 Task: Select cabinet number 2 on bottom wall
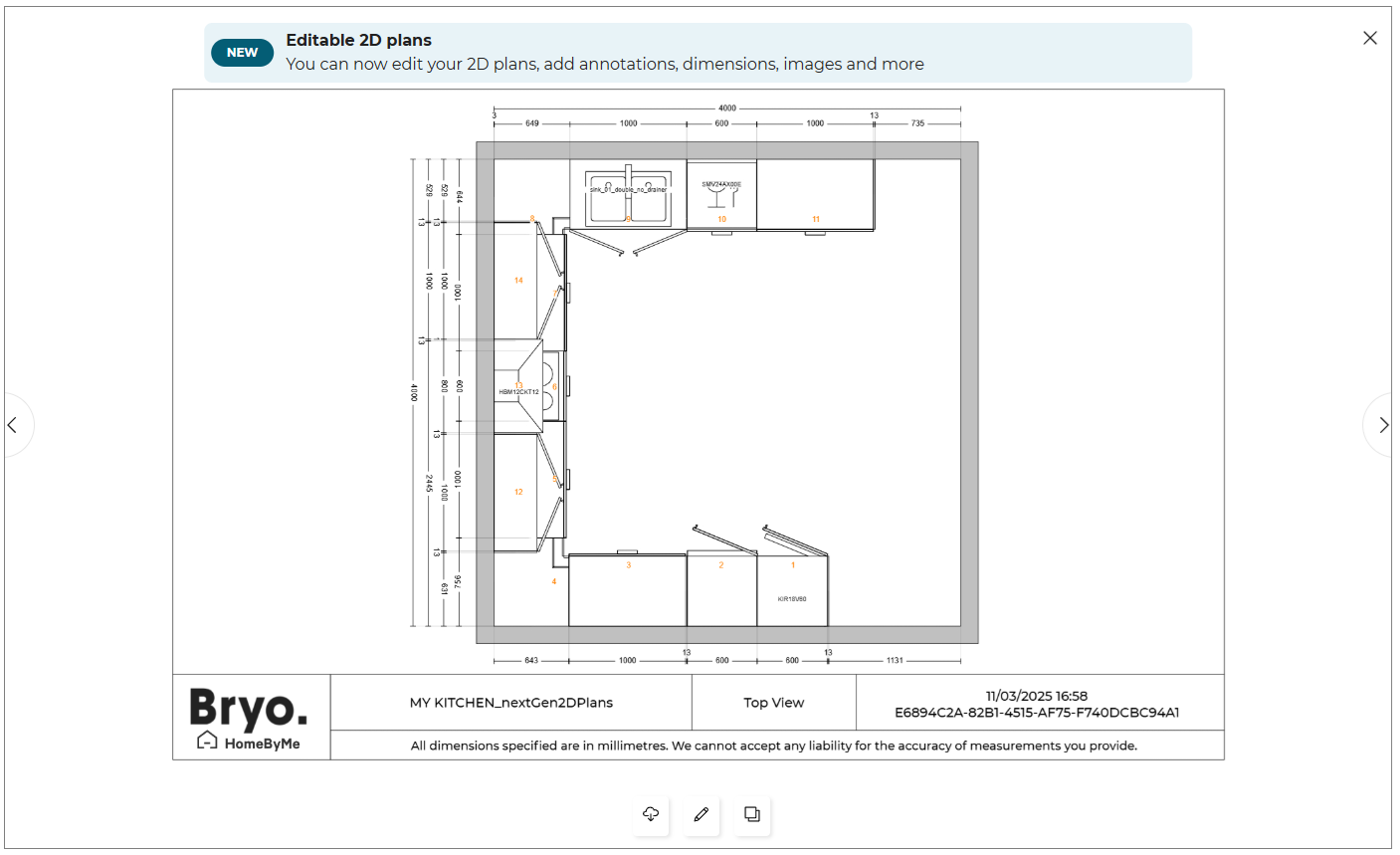coord(721,591)
